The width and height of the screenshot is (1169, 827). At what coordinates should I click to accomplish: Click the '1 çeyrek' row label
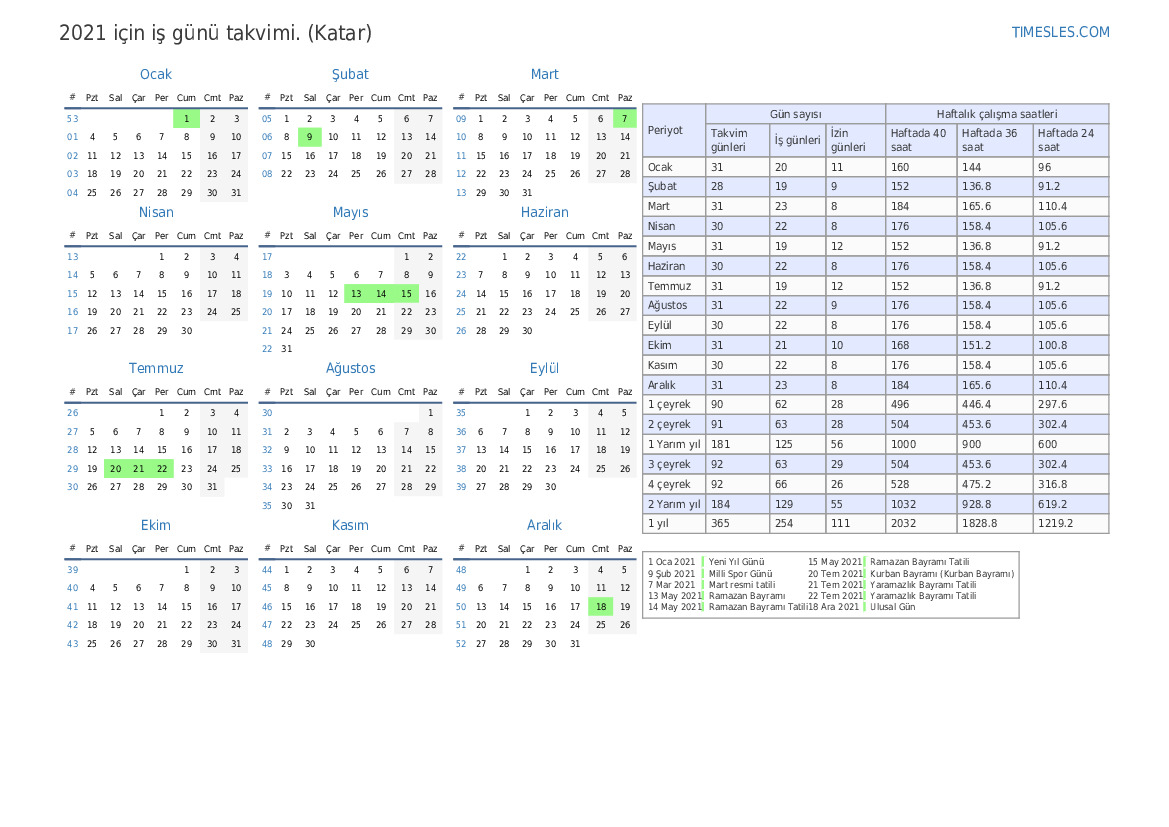[674, 404]
